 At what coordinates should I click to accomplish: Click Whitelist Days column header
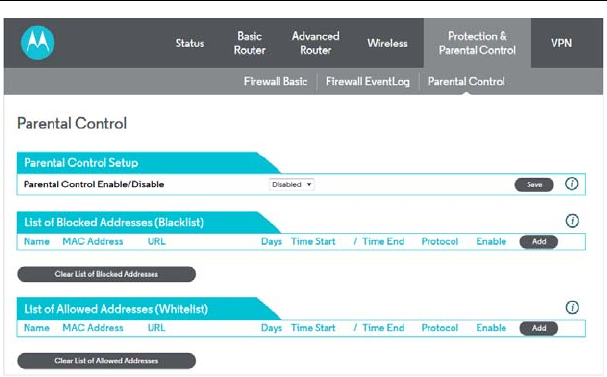click(271, 328)
